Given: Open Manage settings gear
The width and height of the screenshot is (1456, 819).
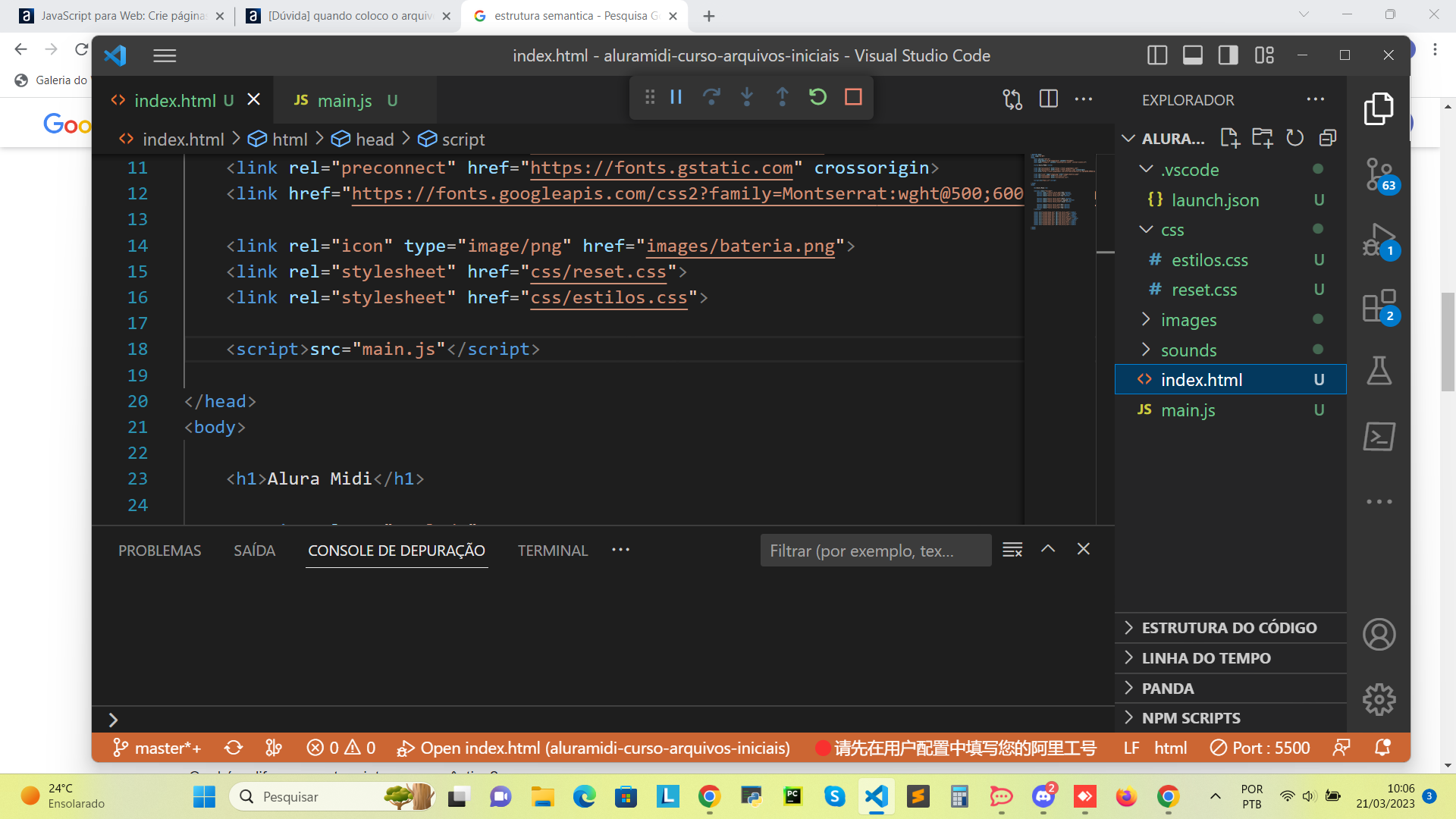Looking at the screenshot, I should [1379, 699].
